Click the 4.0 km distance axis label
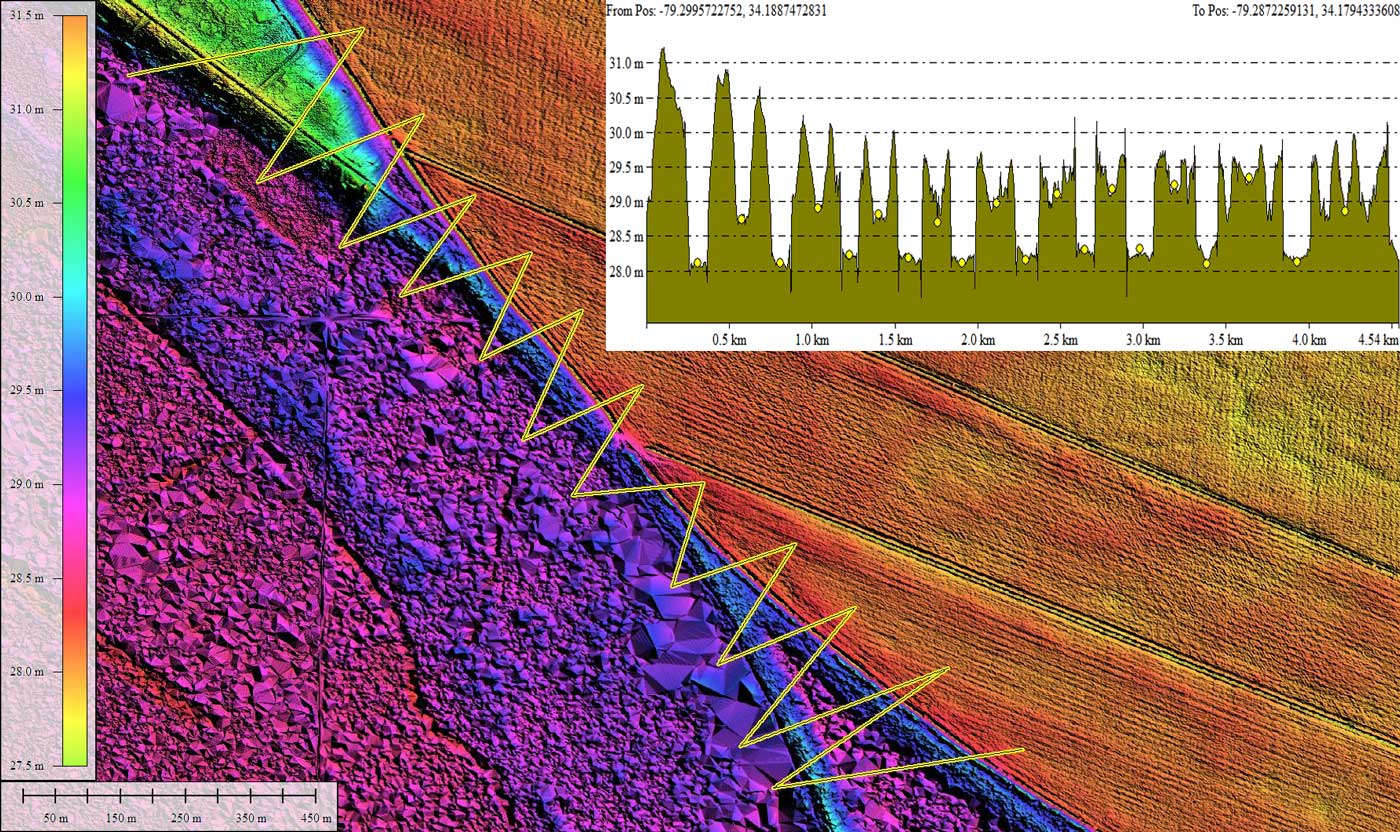 click(x=1308, y=340)
